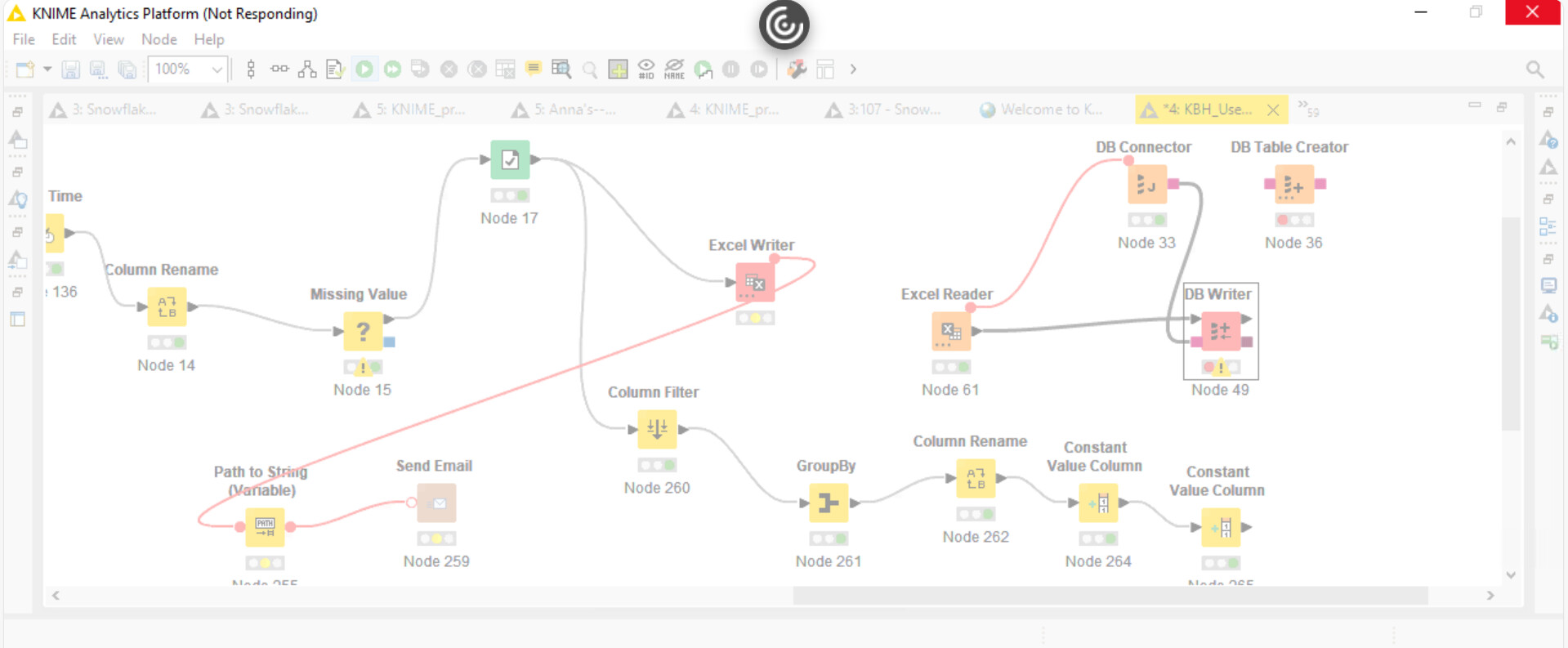Maximize the workflow editor pane
Screen dimensions: 1568x648
pos(1502,106)
